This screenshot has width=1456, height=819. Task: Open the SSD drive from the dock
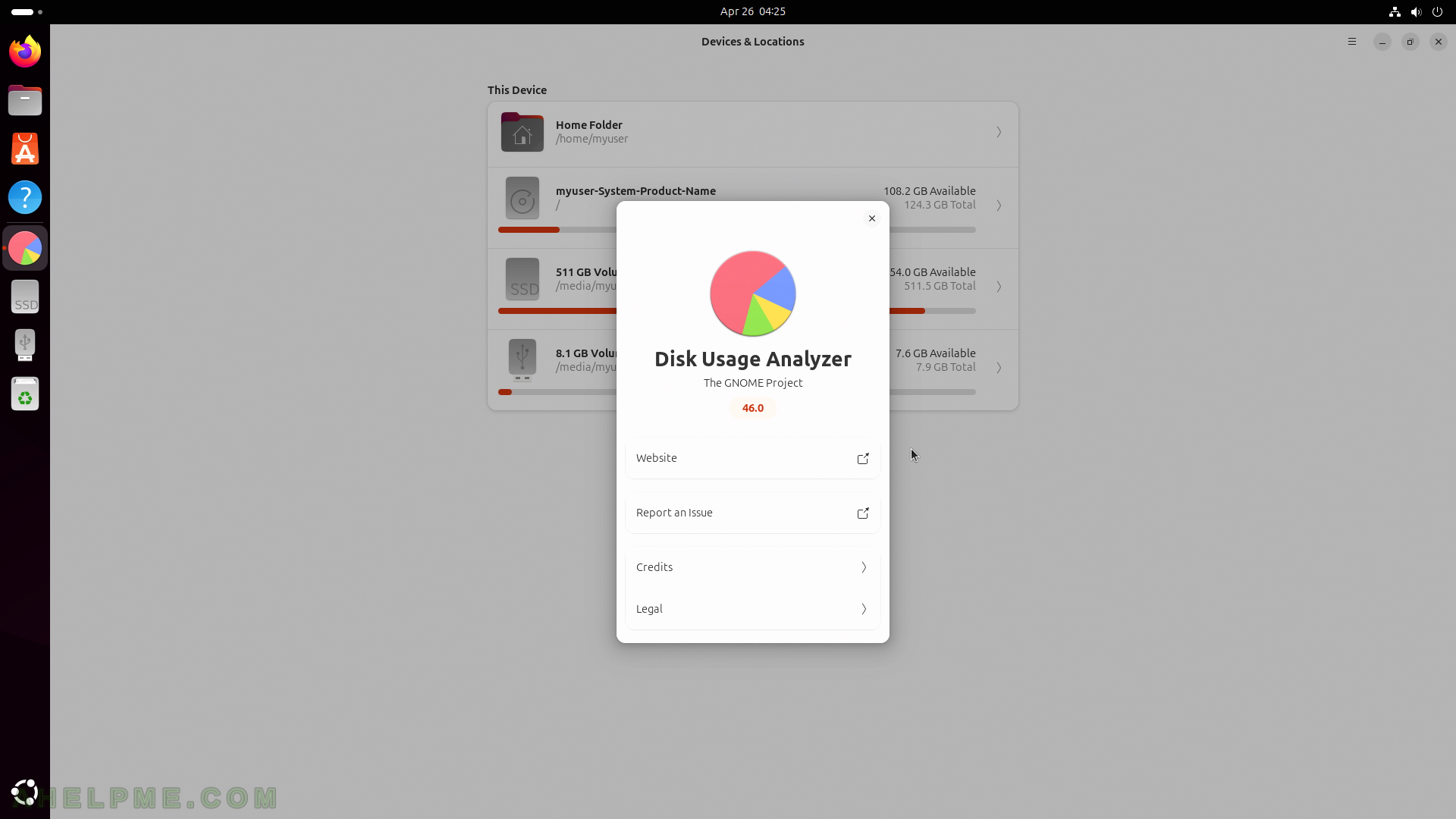pyautogui.click(x=25, y=297)
